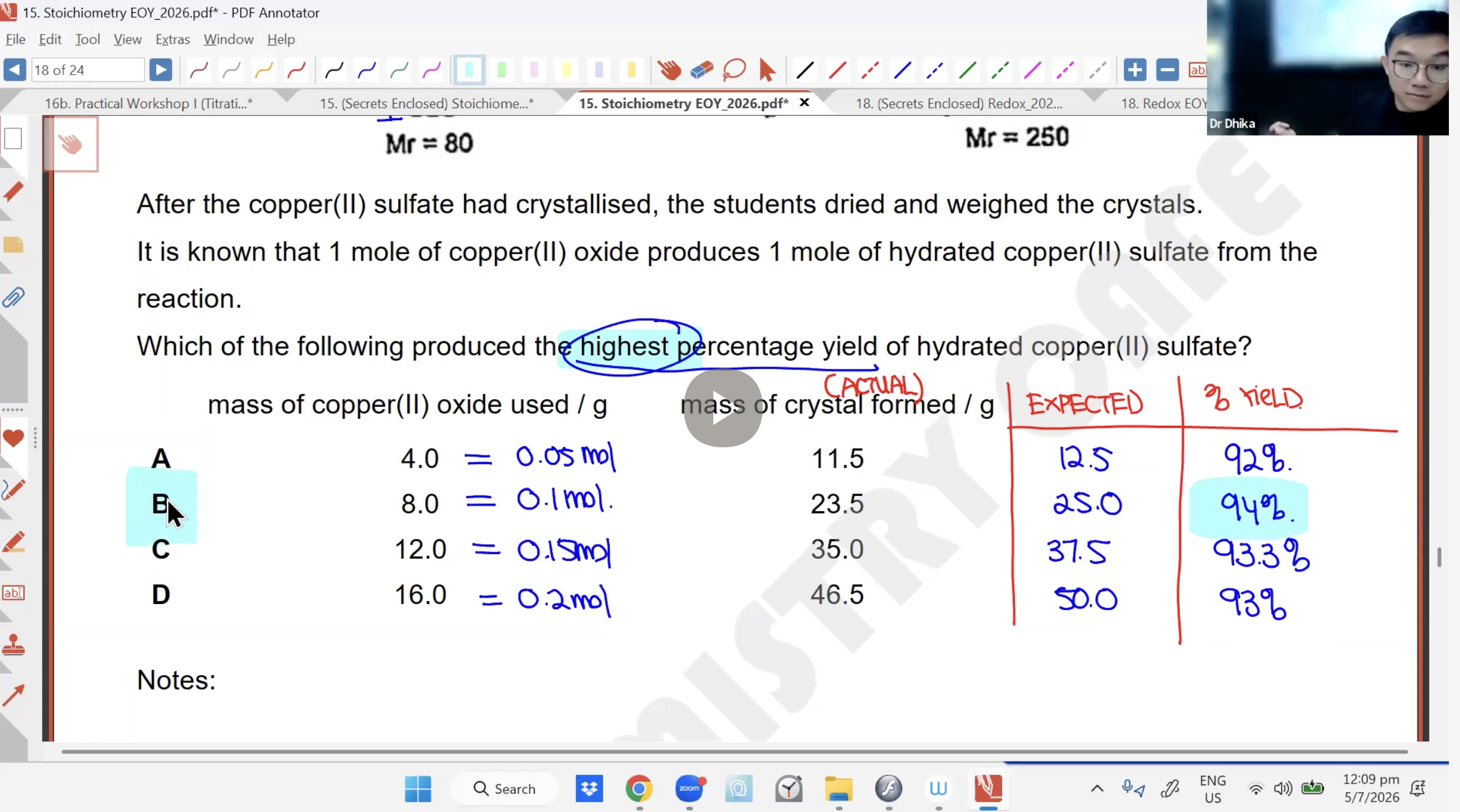Select the gray pen preset
The height and width of the screenshot is (812, 1460).
point(231,70)
